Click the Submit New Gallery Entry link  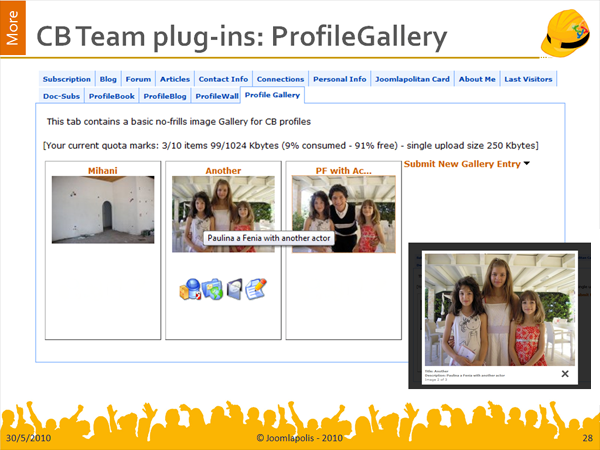click(462, 164)
